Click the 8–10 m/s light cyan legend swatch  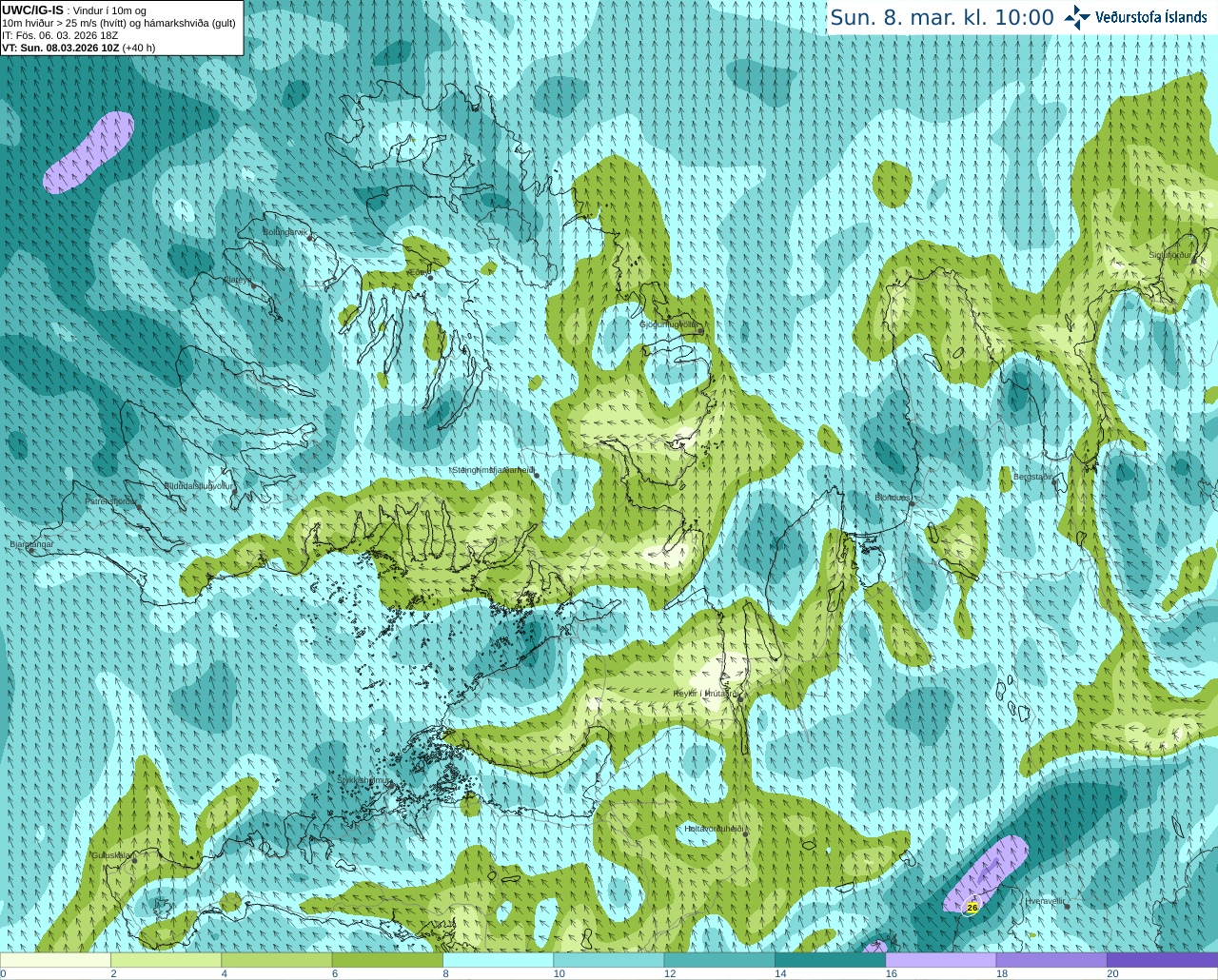(498, 960)
